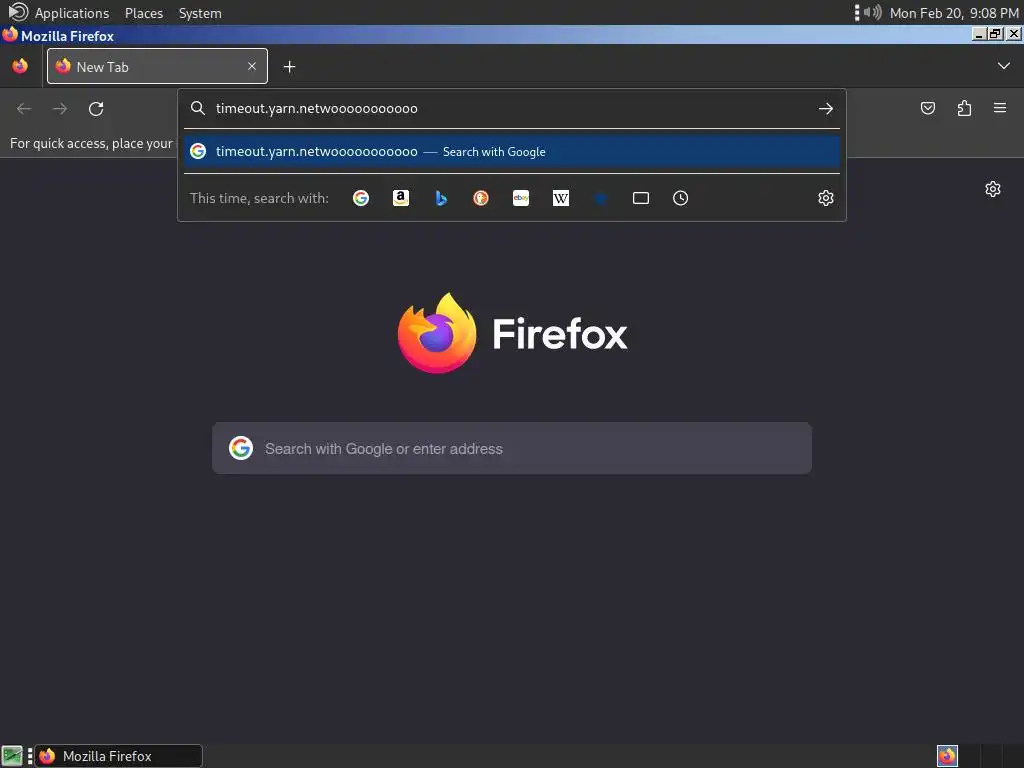Open the System menu
The image size is (1024, 768).
tap(200, 13)
